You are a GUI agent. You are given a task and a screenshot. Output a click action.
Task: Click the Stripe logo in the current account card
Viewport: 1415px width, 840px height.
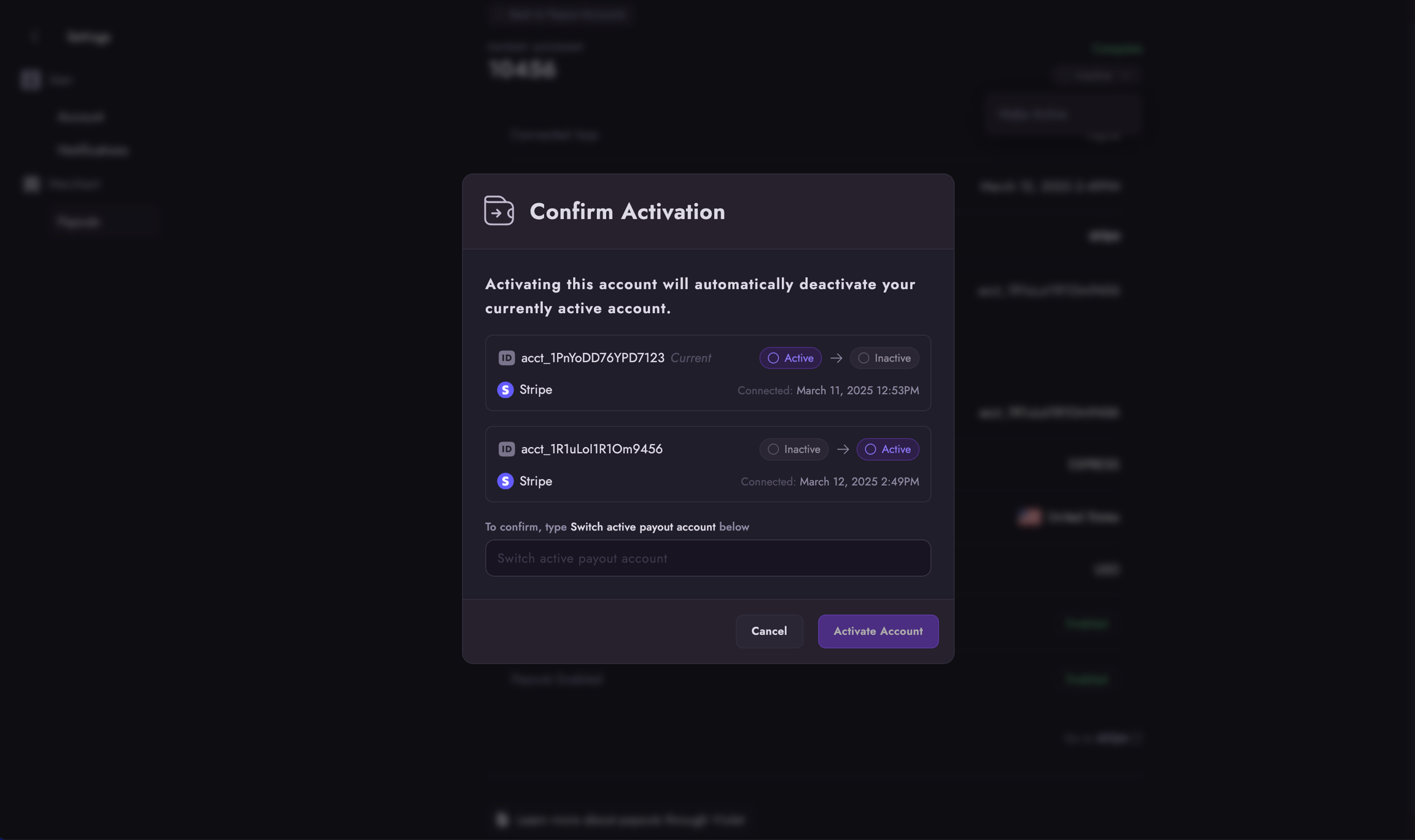505,390
